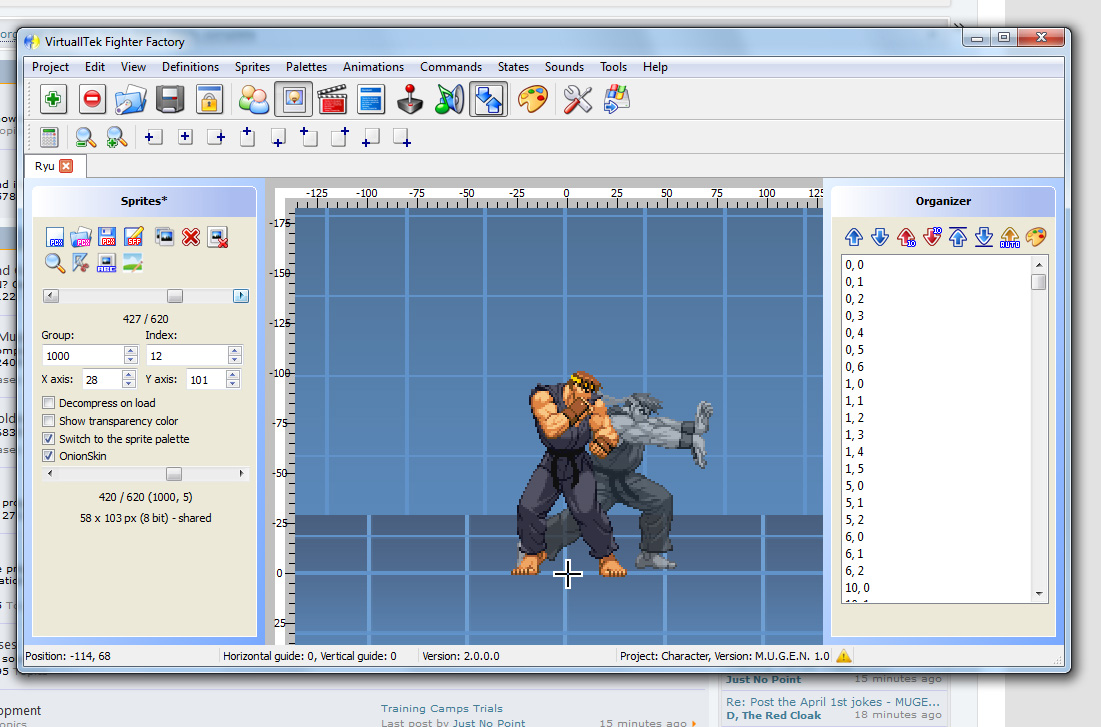
Task: Save sprite as PCX with the floppy icon
Action: [107, 237]
